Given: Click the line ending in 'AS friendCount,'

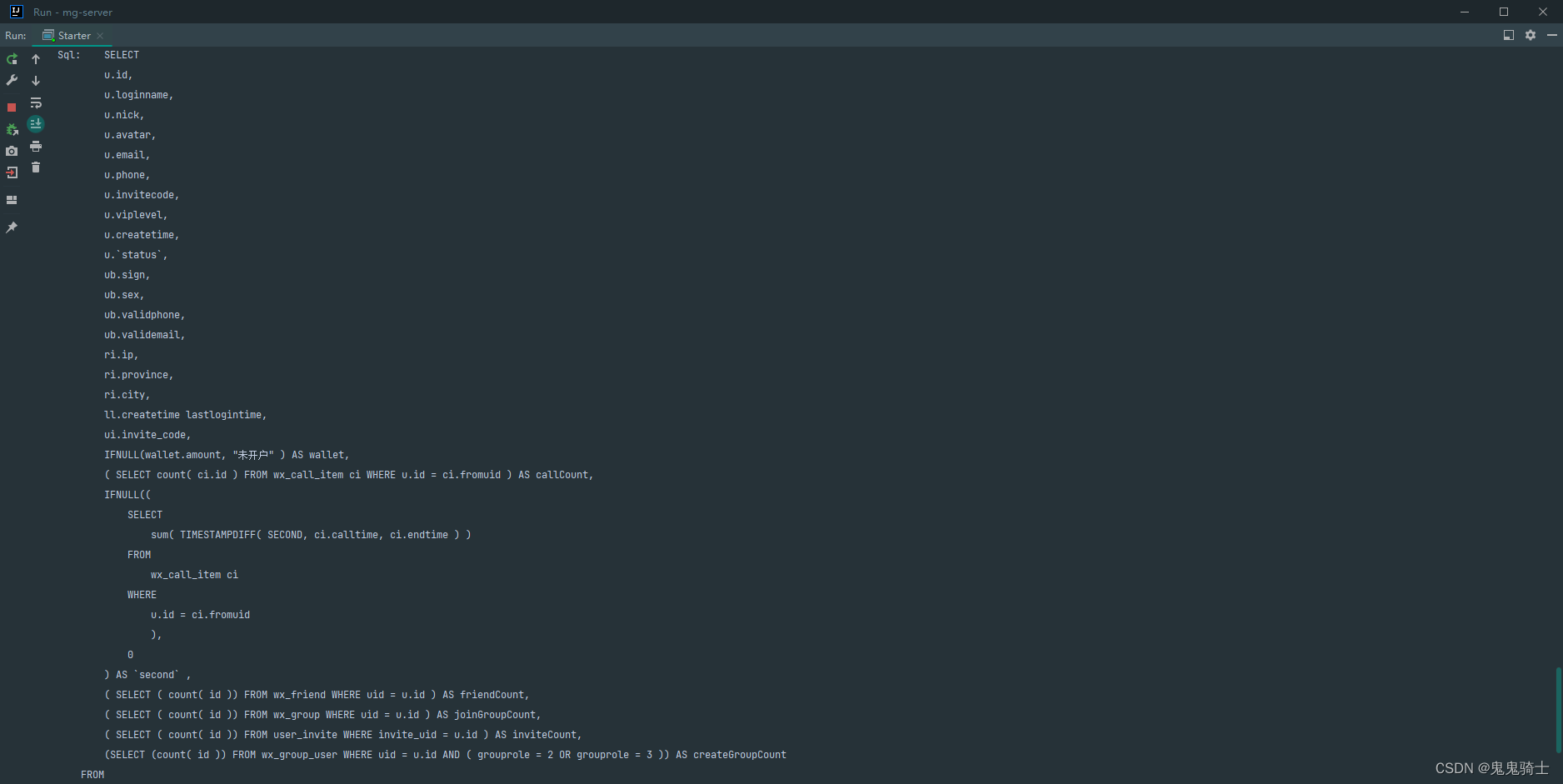Looking at the screenshot, I should (317, 695).
